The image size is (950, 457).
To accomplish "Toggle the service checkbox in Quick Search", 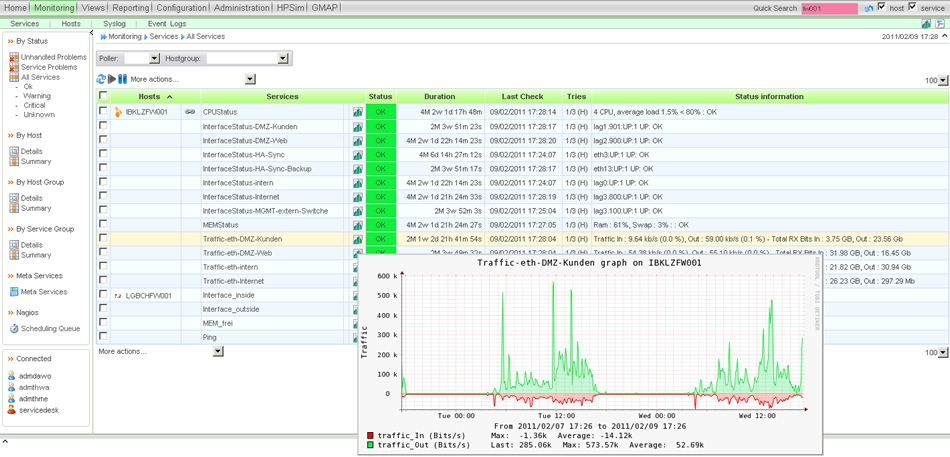I will 912,7.
